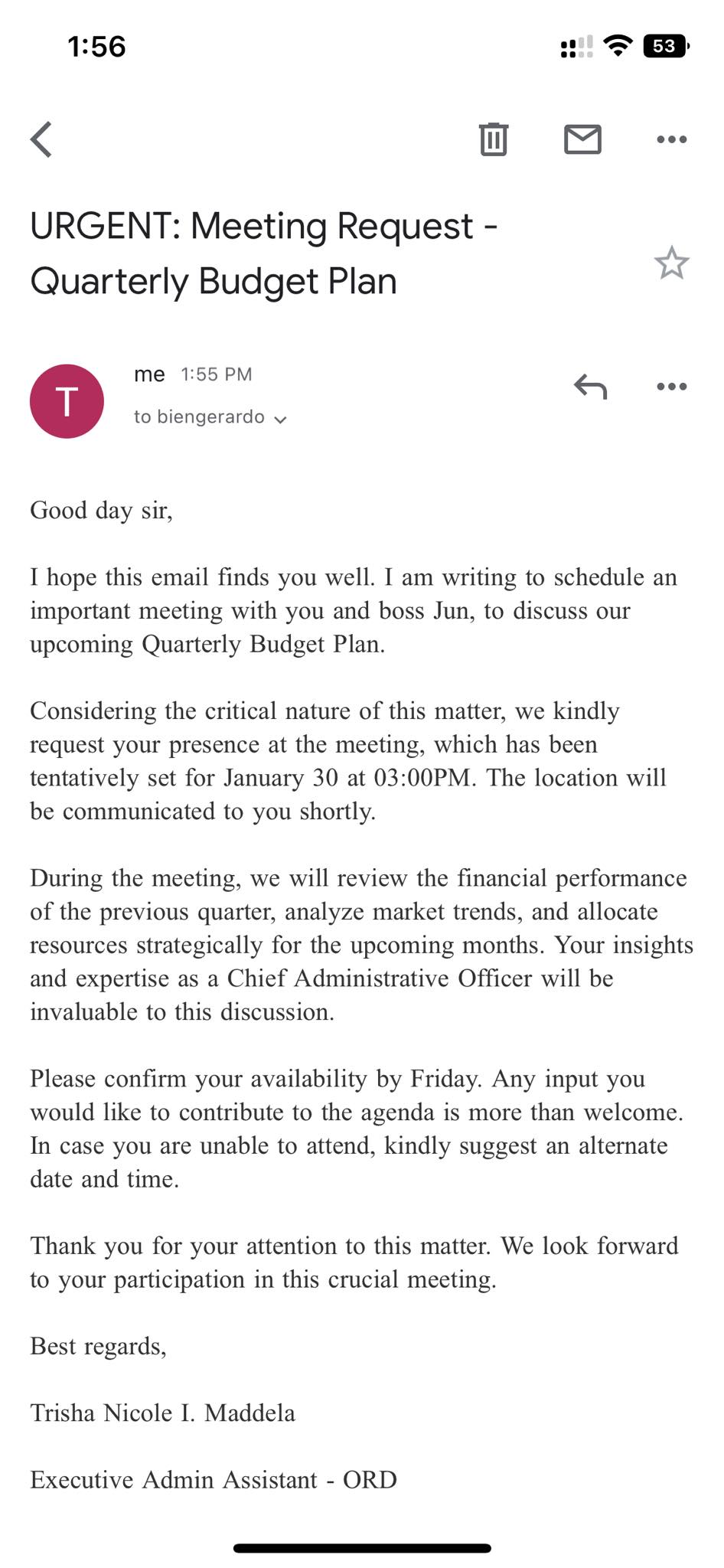
Task: Tap the home indicator bar at bottom
Action: tap(362, 1548)
